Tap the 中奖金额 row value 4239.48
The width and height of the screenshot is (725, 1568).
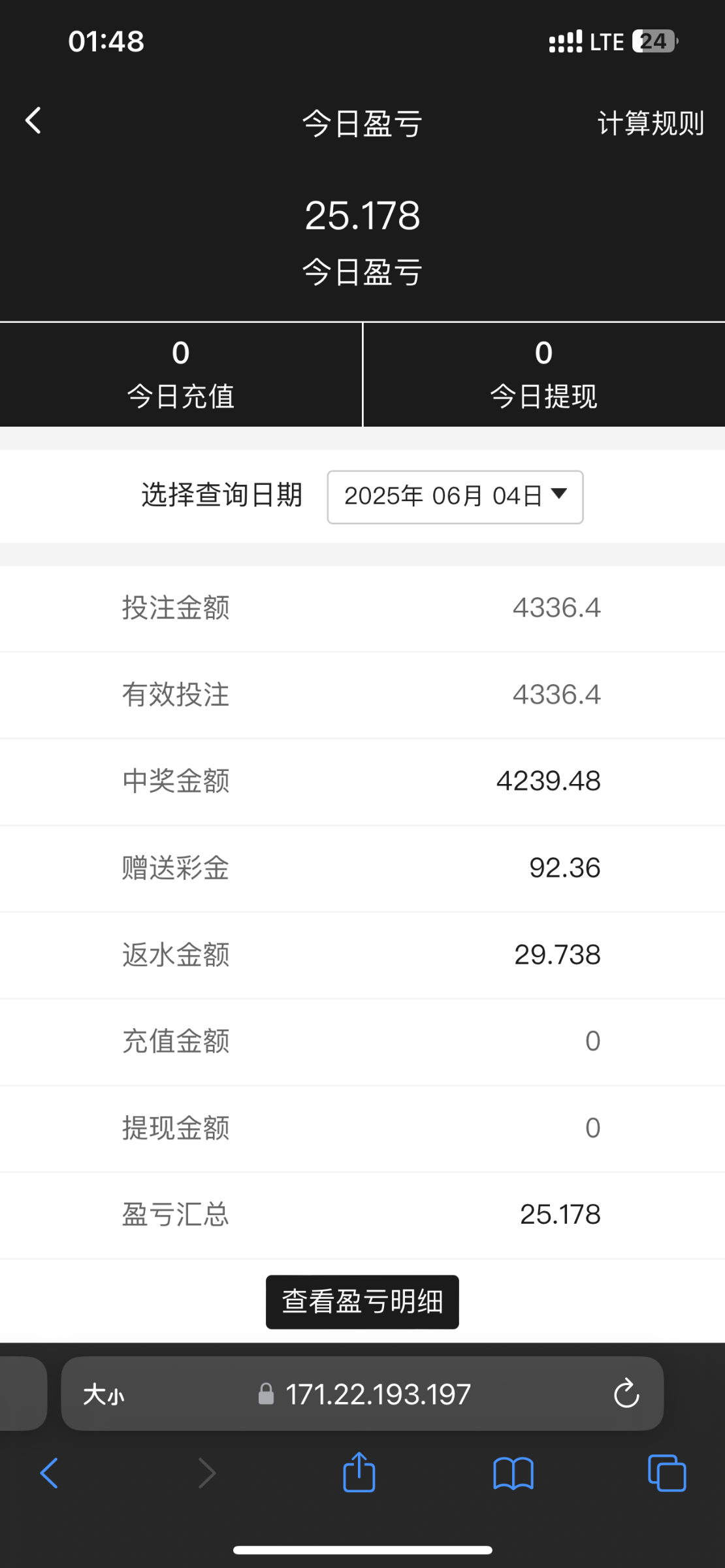pos(548,781)
